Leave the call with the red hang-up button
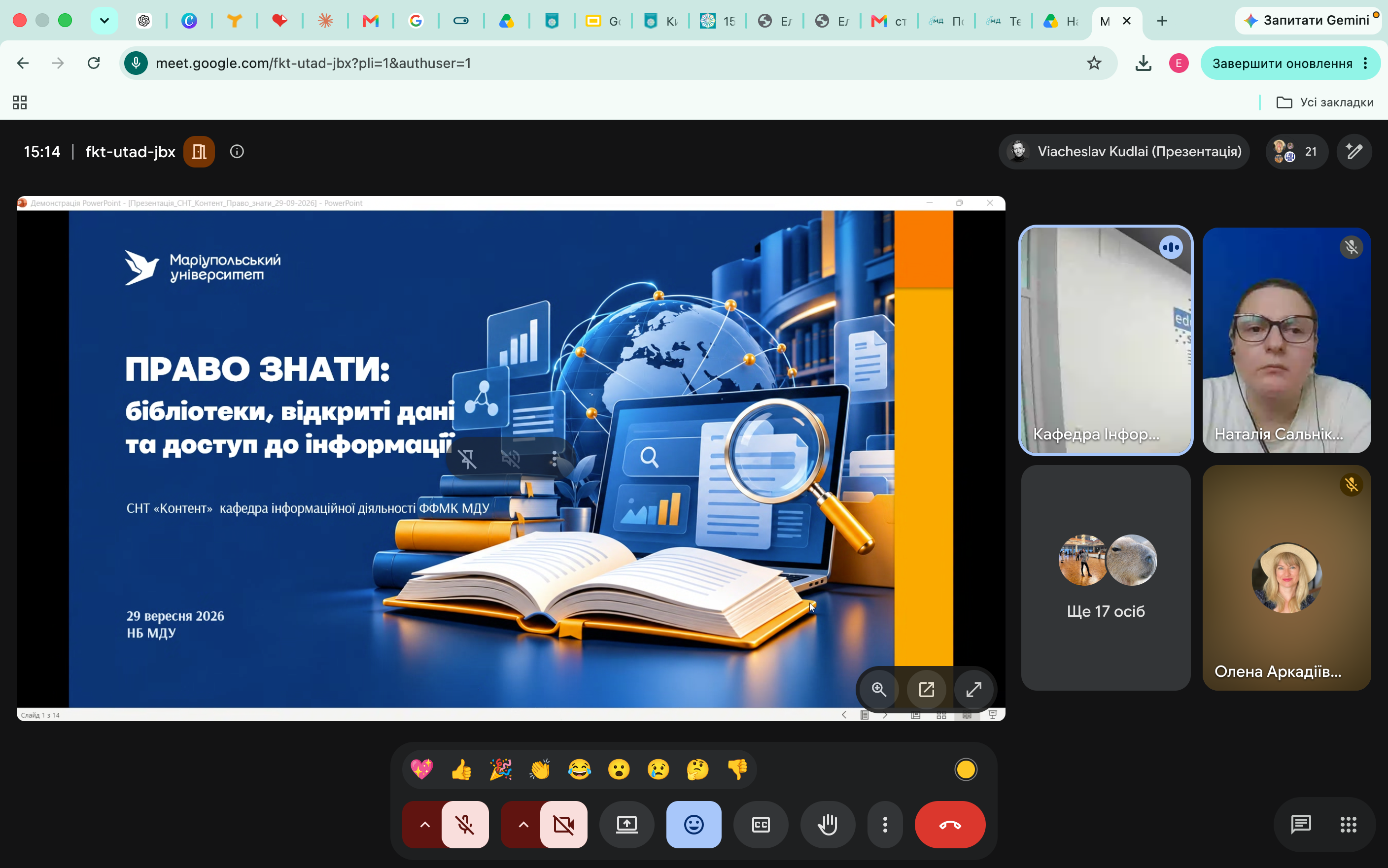 pos(950,825)
